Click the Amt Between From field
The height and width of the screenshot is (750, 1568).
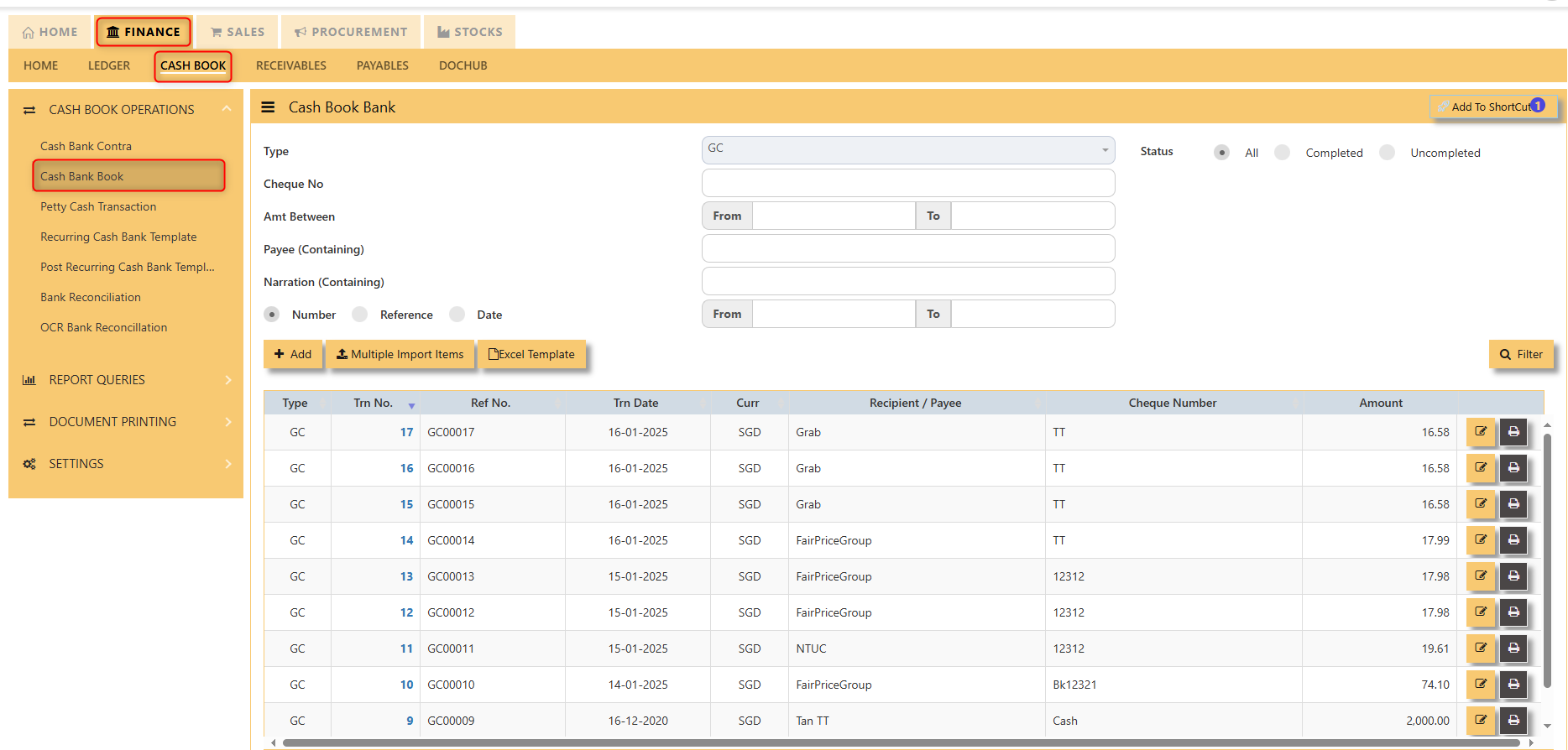click(x=834, y=216)
